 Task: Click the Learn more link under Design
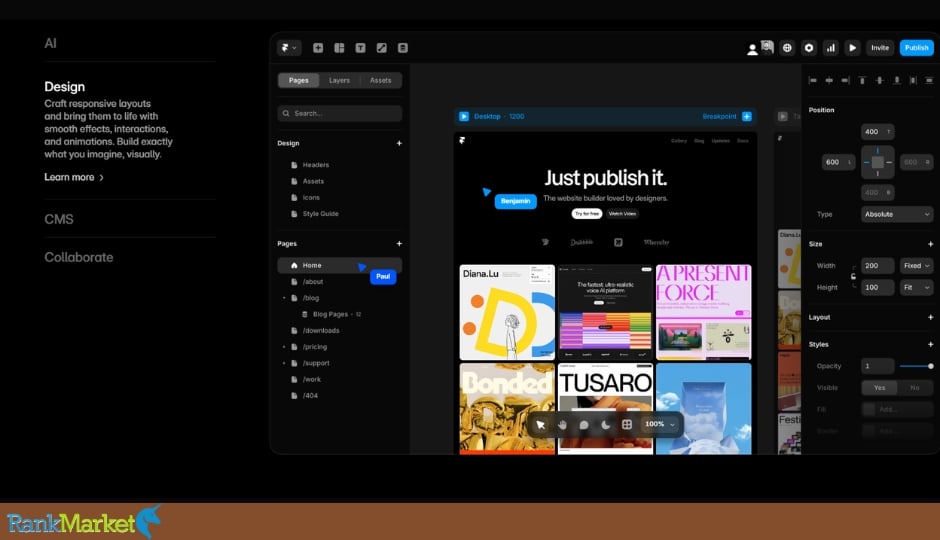coord(74,177)
